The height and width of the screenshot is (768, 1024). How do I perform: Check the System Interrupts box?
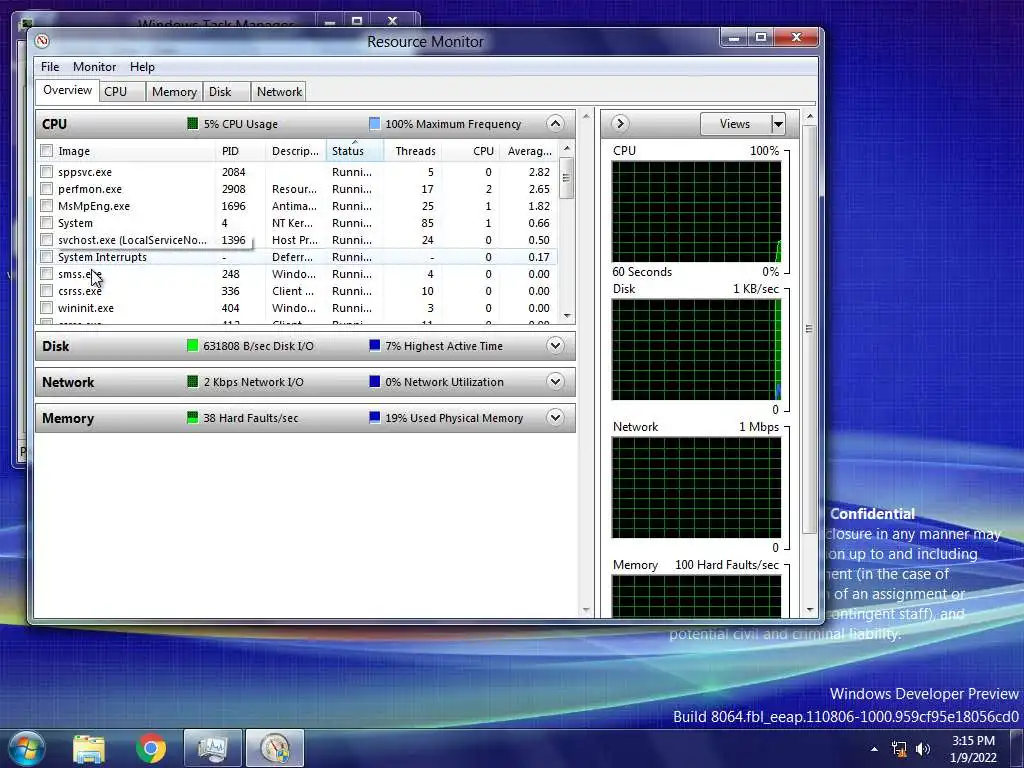point(46,257)
